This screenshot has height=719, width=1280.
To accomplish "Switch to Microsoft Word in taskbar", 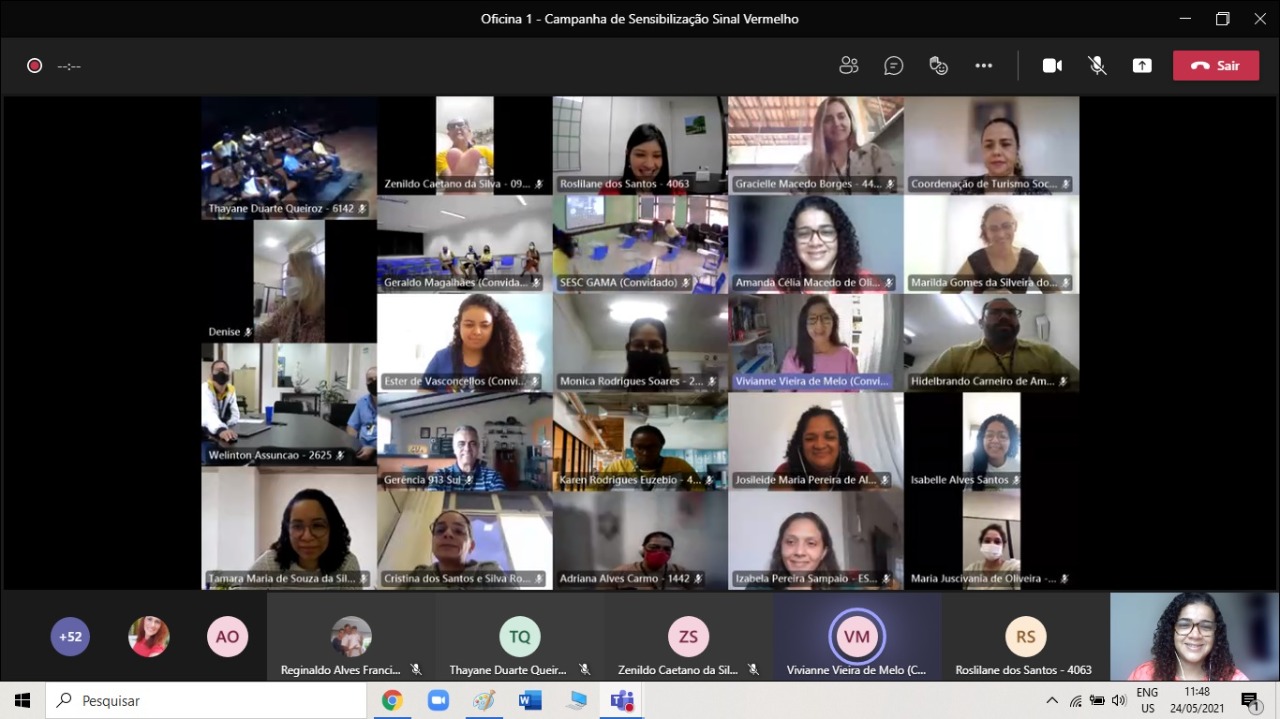I will coord(530,701).
